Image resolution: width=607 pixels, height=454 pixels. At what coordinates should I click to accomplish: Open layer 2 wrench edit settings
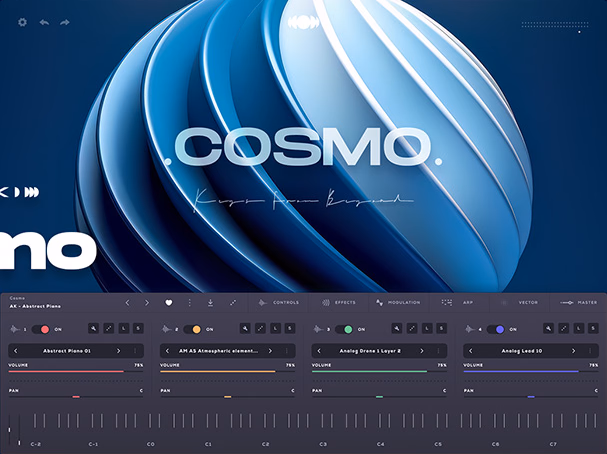pos(245,329)
